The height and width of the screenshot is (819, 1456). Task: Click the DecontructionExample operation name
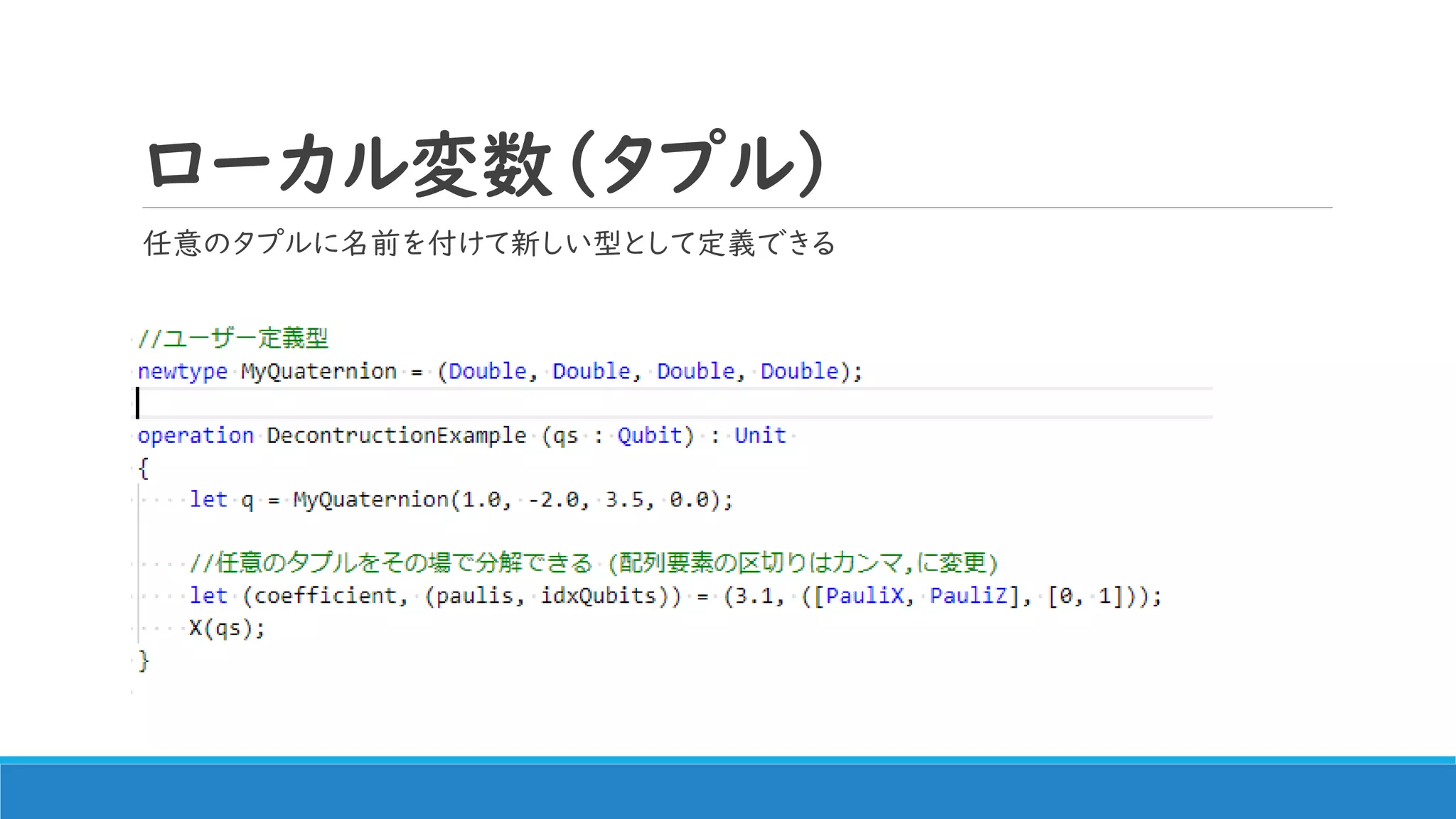click(397, 436)
